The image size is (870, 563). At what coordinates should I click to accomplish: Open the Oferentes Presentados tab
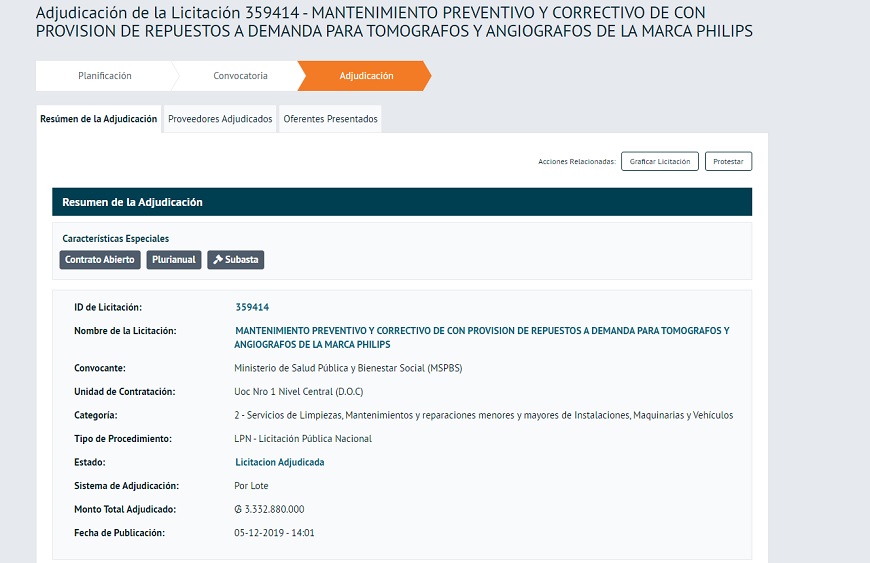pos(330,119)
